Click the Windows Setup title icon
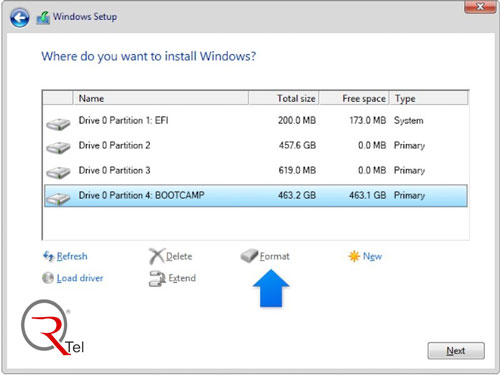Viewport: 500px width, 375px height. pyautogui.click(x=43, y=18)
